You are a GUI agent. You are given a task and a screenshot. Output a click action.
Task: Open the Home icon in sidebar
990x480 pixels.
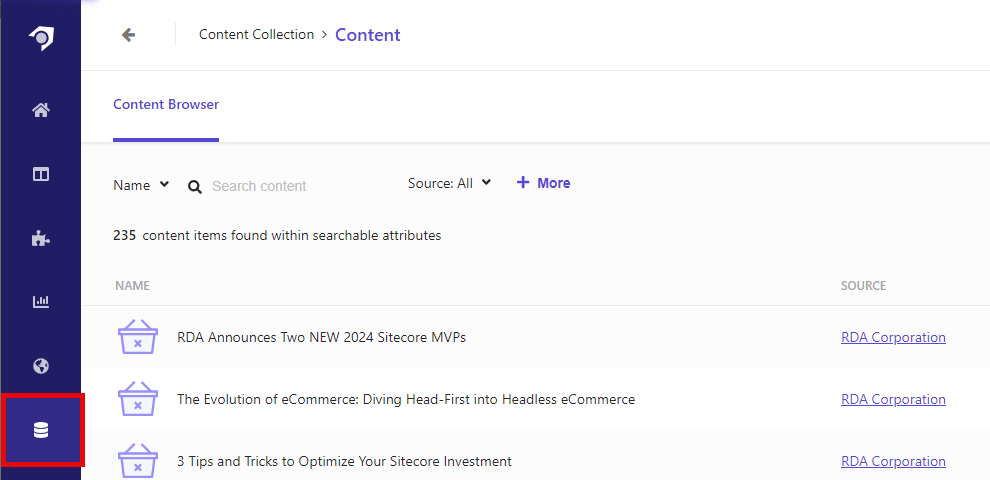tap(41, 110)
